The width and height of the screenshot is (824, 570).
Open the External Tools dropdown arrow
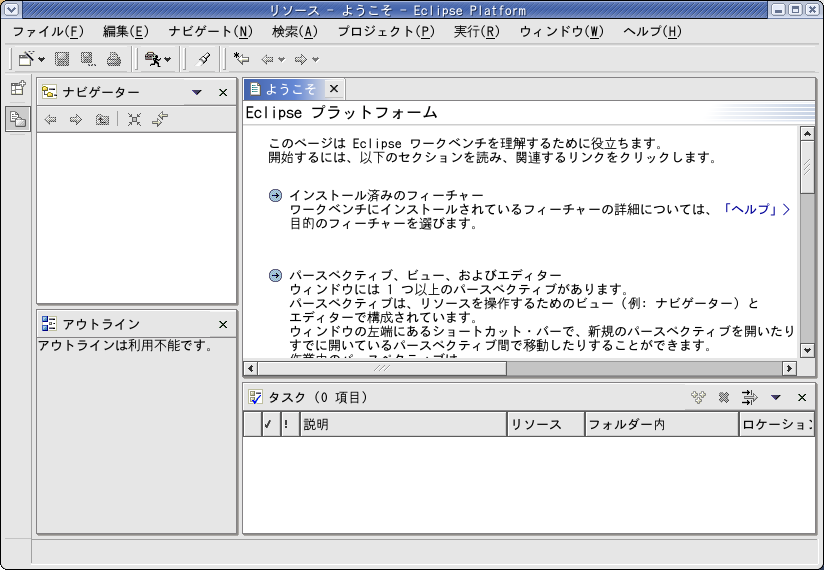(x=168, y=59)
